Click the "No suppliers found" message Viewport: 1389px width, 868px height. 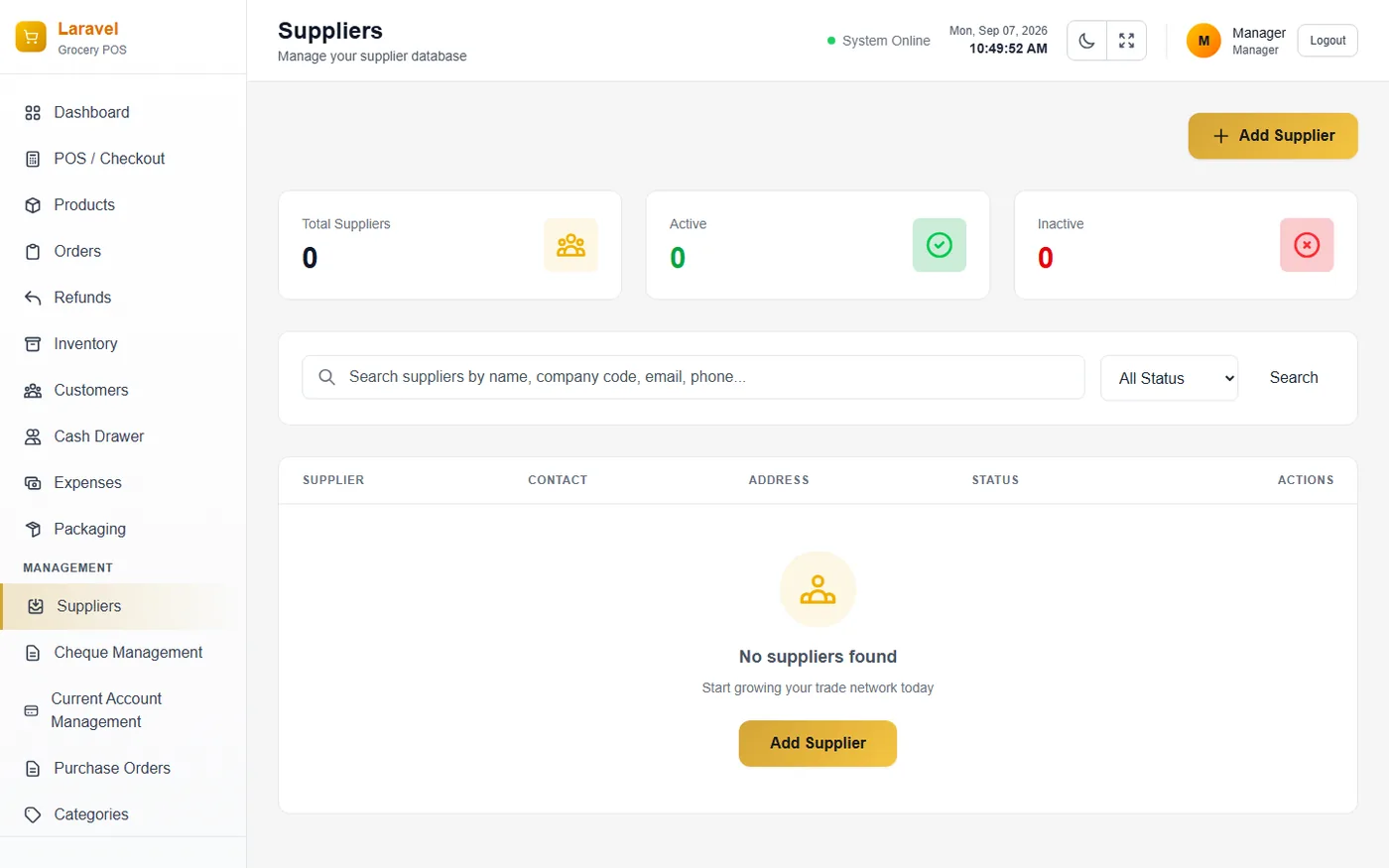click(x=818, y=657)
